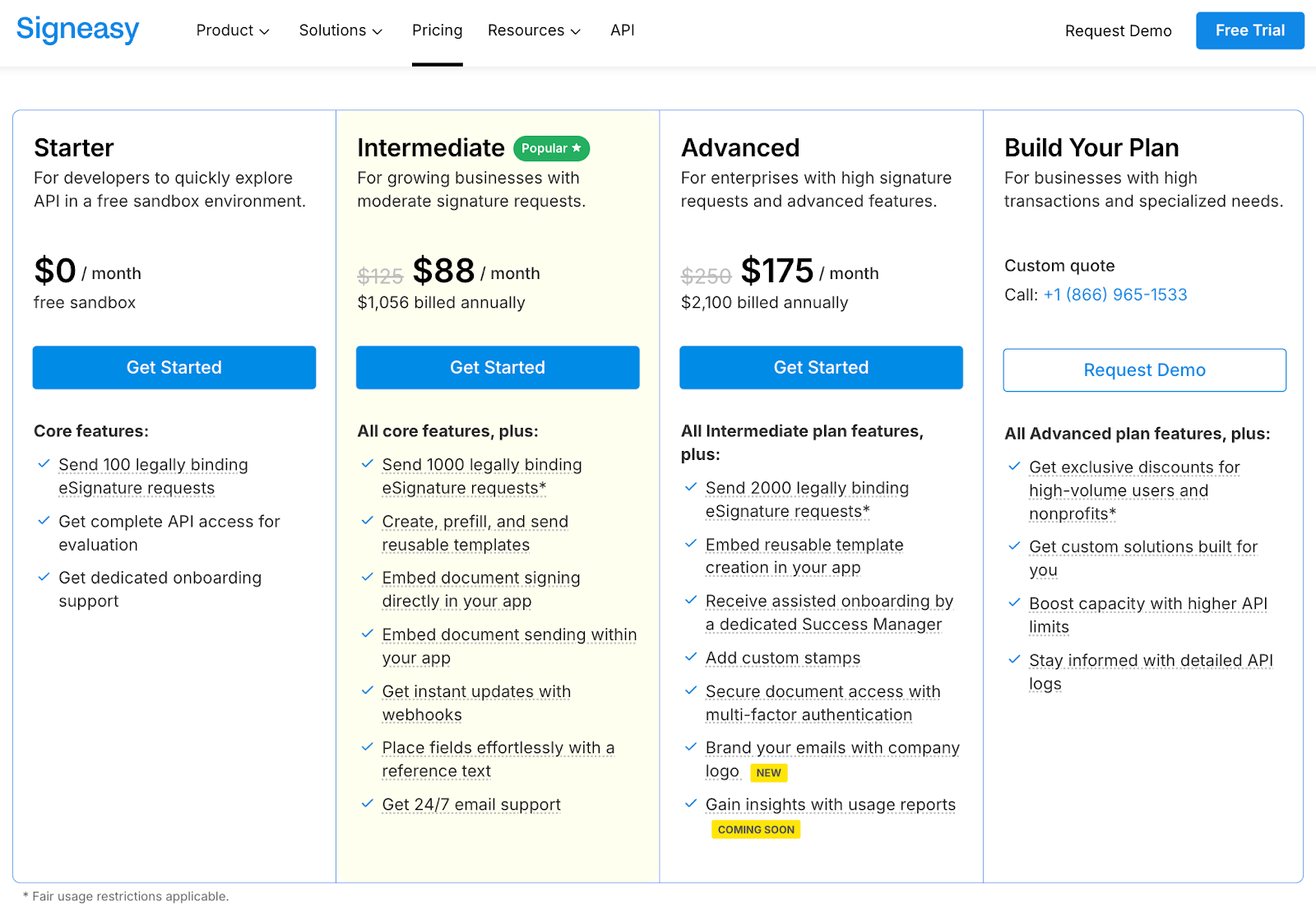Viewport: 1316px width, 911px height.
Task: Click the Free Trial button
Action: 1249,30
